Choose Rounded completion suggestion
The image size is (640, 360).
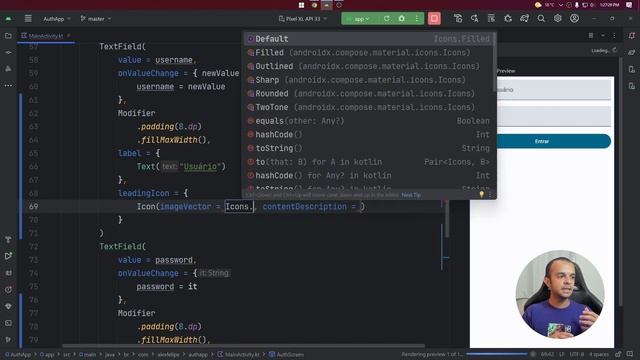[369, 93]
